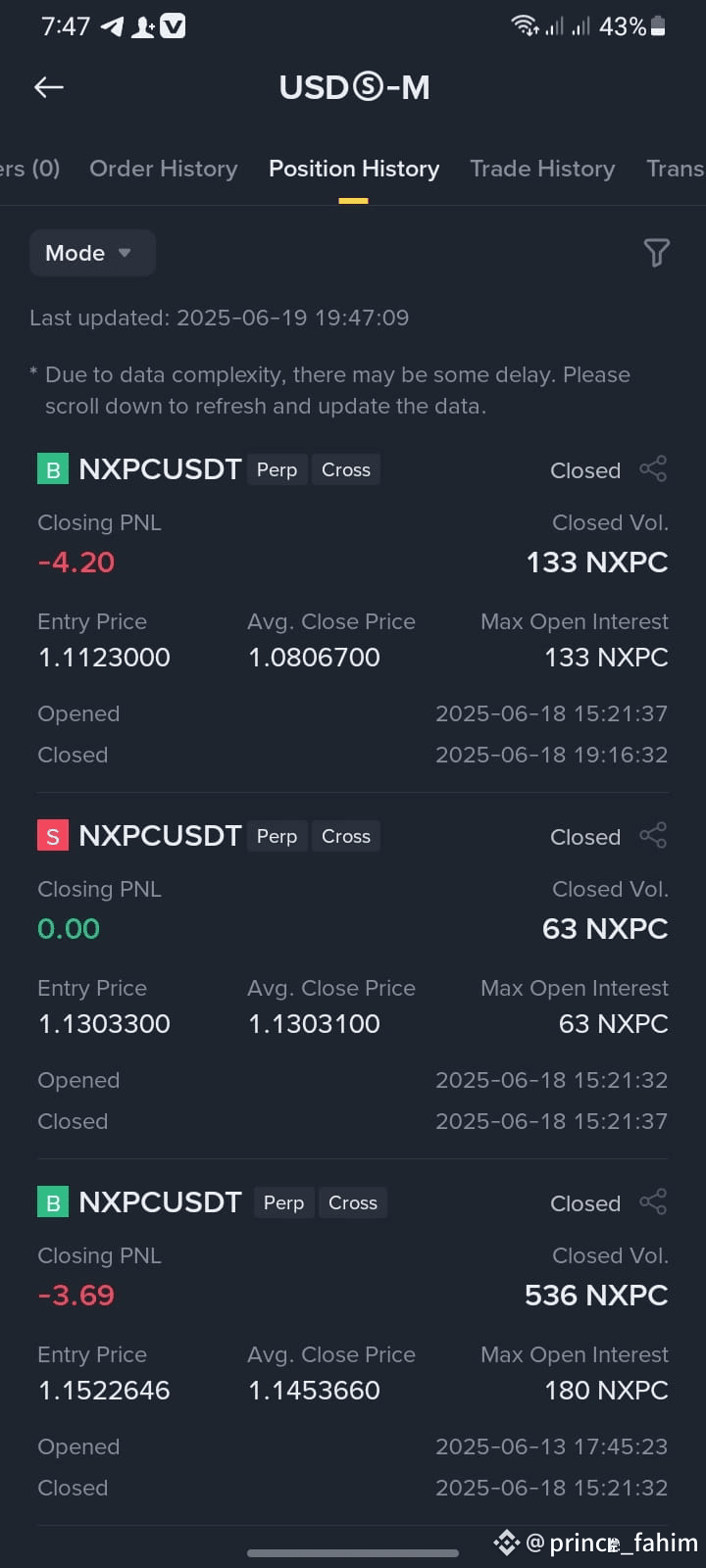Open the partially visible Trans tab
Viewport: 706px width, 1568px height.
tap(676, 169)
